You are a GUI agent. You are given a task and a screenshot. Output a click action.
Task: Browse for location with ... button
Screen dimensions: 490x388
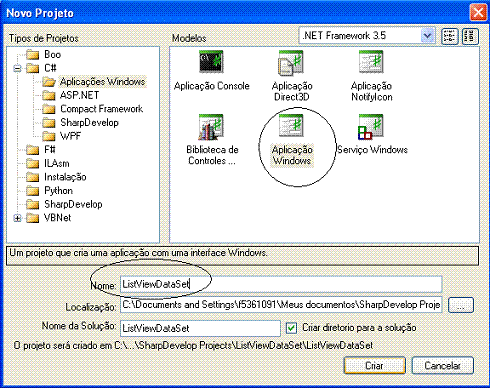point(461,305)
